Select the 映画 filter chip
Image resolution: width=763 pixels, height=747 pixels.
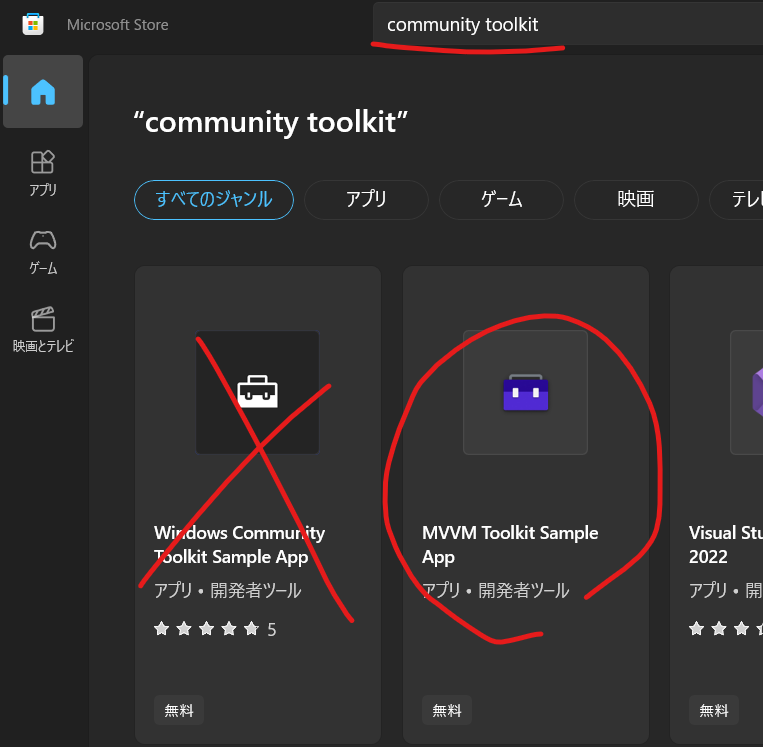(x=636, y=200)
